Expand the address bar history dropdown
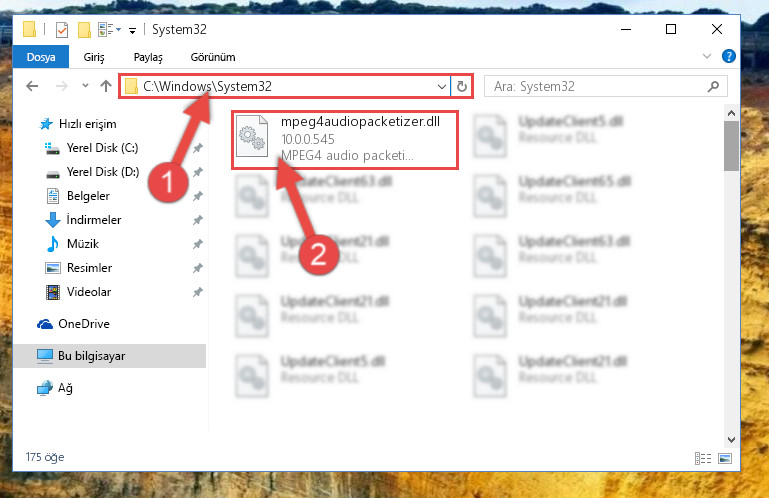Image resolution: width=769 pixels, height=498 pixels. tap(441, 87)
